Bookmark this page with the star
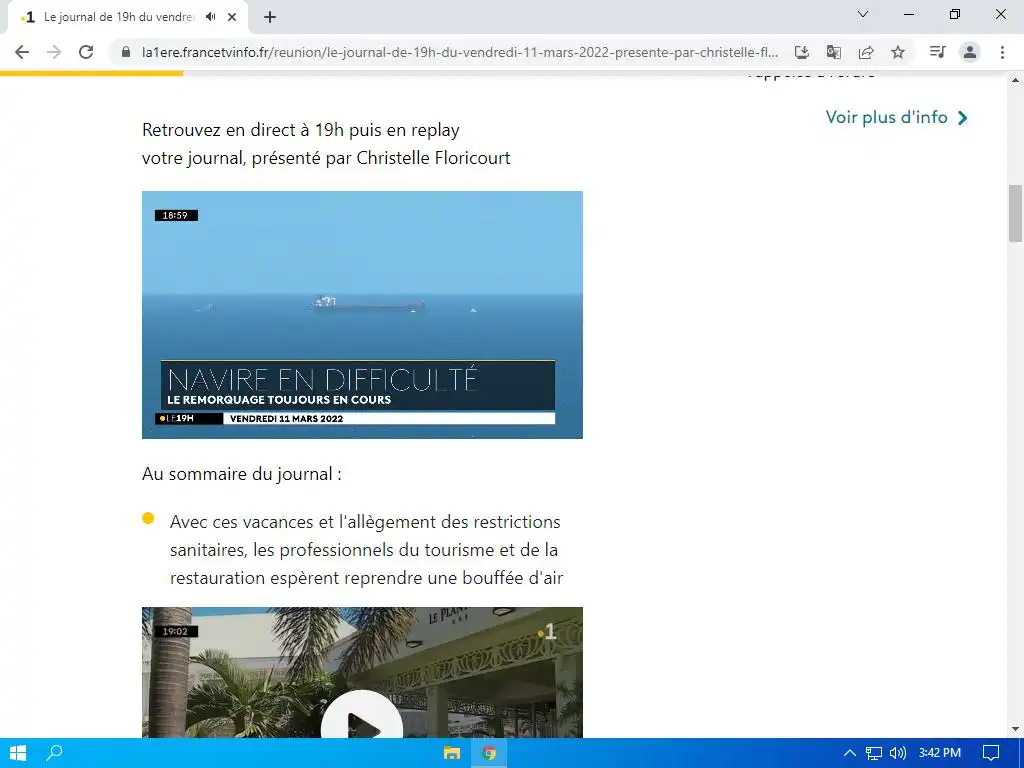This screenshot has height=768, width=1024. click(x=898, y=52)
